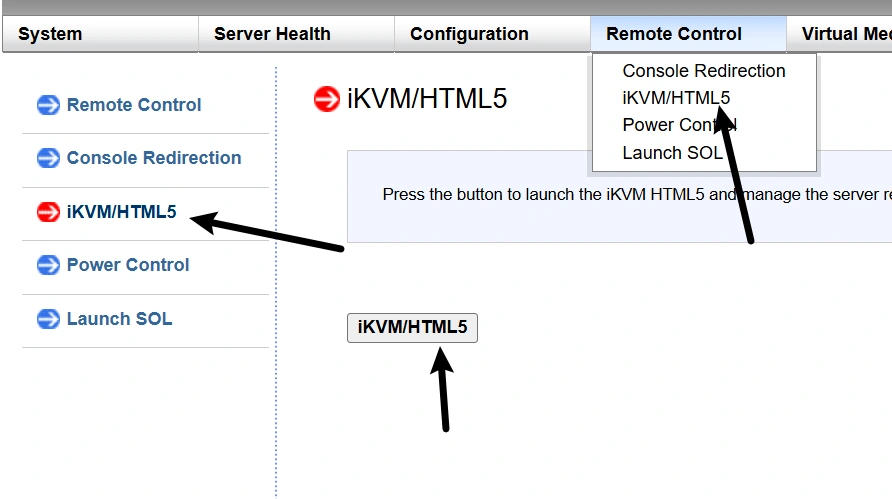Click blue arrow icon beside Power Control
Image resolution: width=892 pixels, height=499 pixels.
pyautogui.click(x=48, y=265)
